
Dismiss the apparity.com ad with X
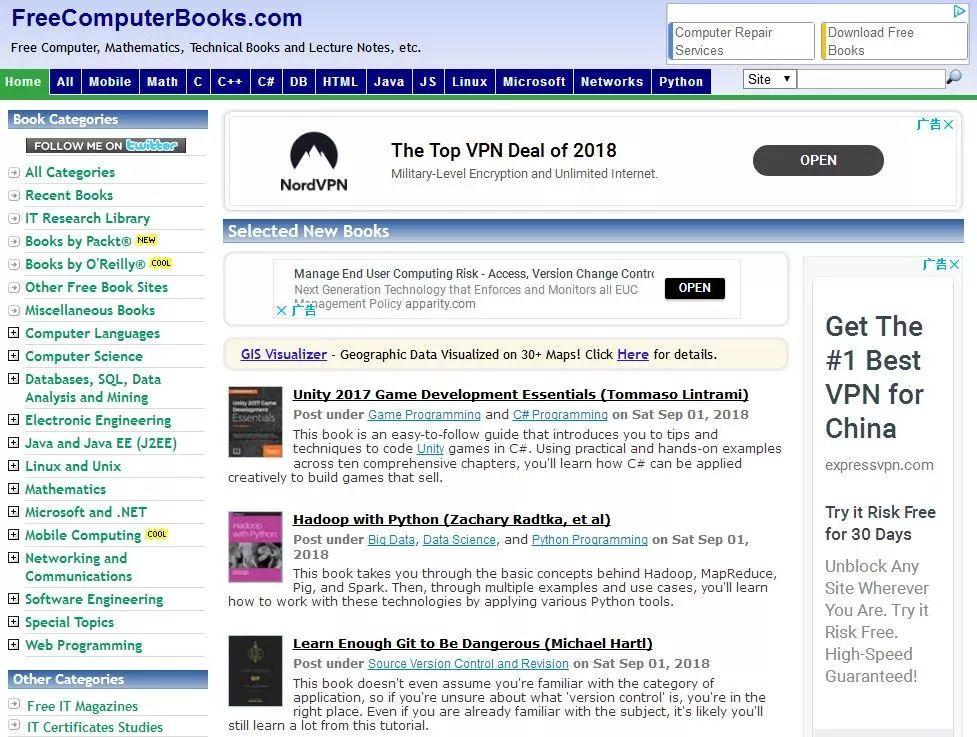281,310
